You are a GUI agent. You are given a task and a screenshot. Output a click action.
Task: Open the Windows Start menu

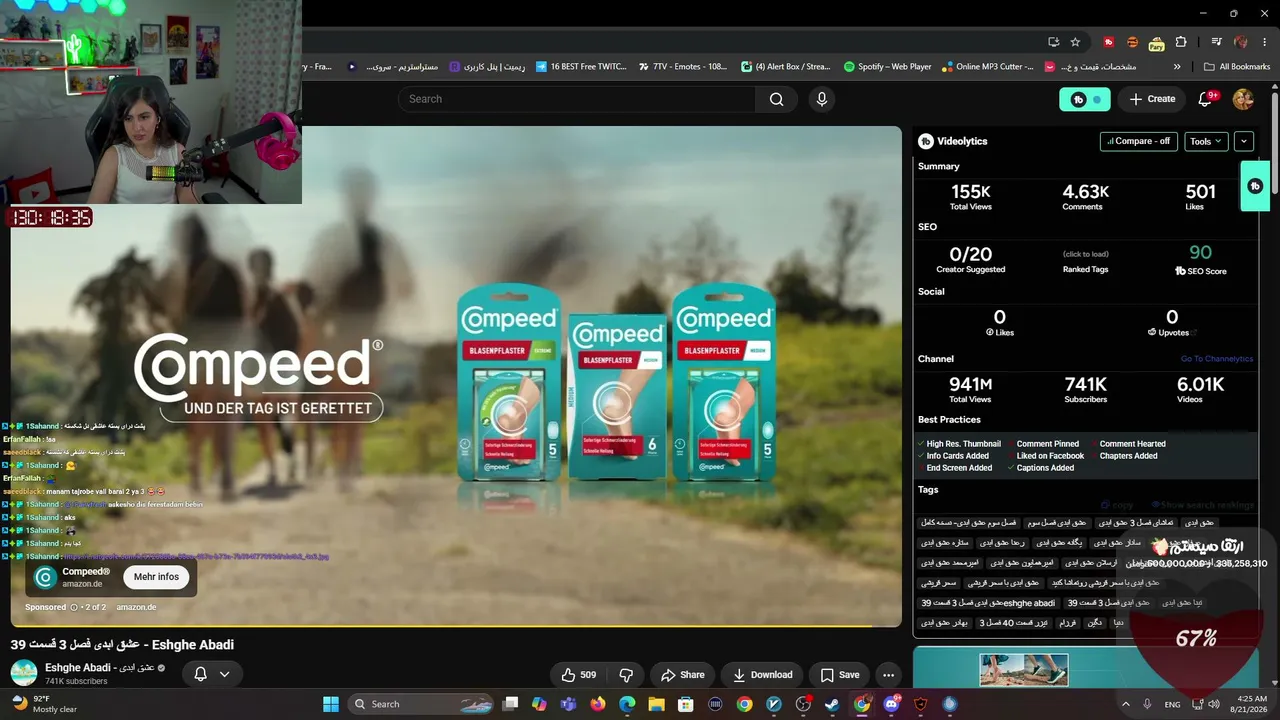point(331,704)
